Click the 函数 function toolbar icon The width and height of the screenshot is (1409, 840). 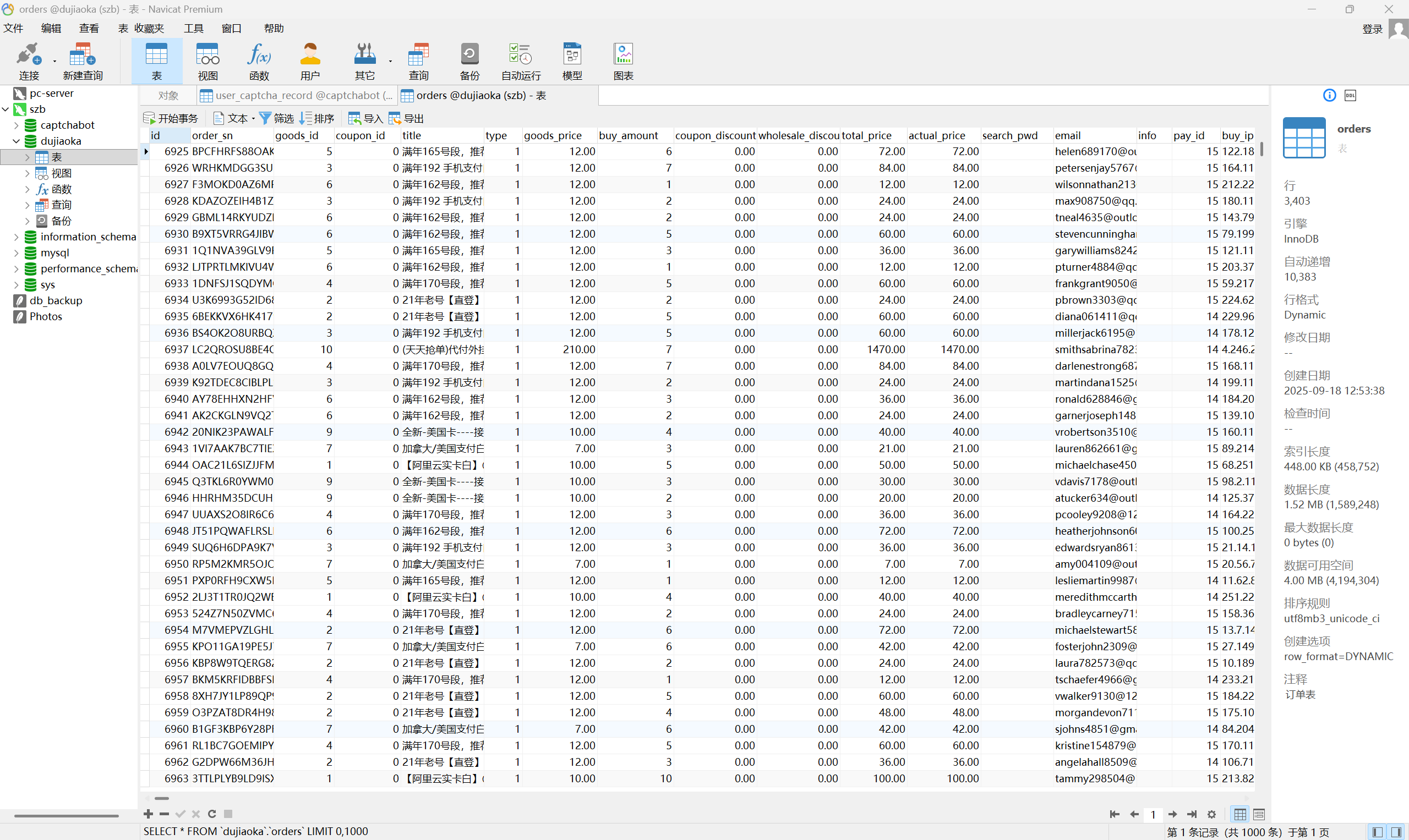click(x=259, y=61)
